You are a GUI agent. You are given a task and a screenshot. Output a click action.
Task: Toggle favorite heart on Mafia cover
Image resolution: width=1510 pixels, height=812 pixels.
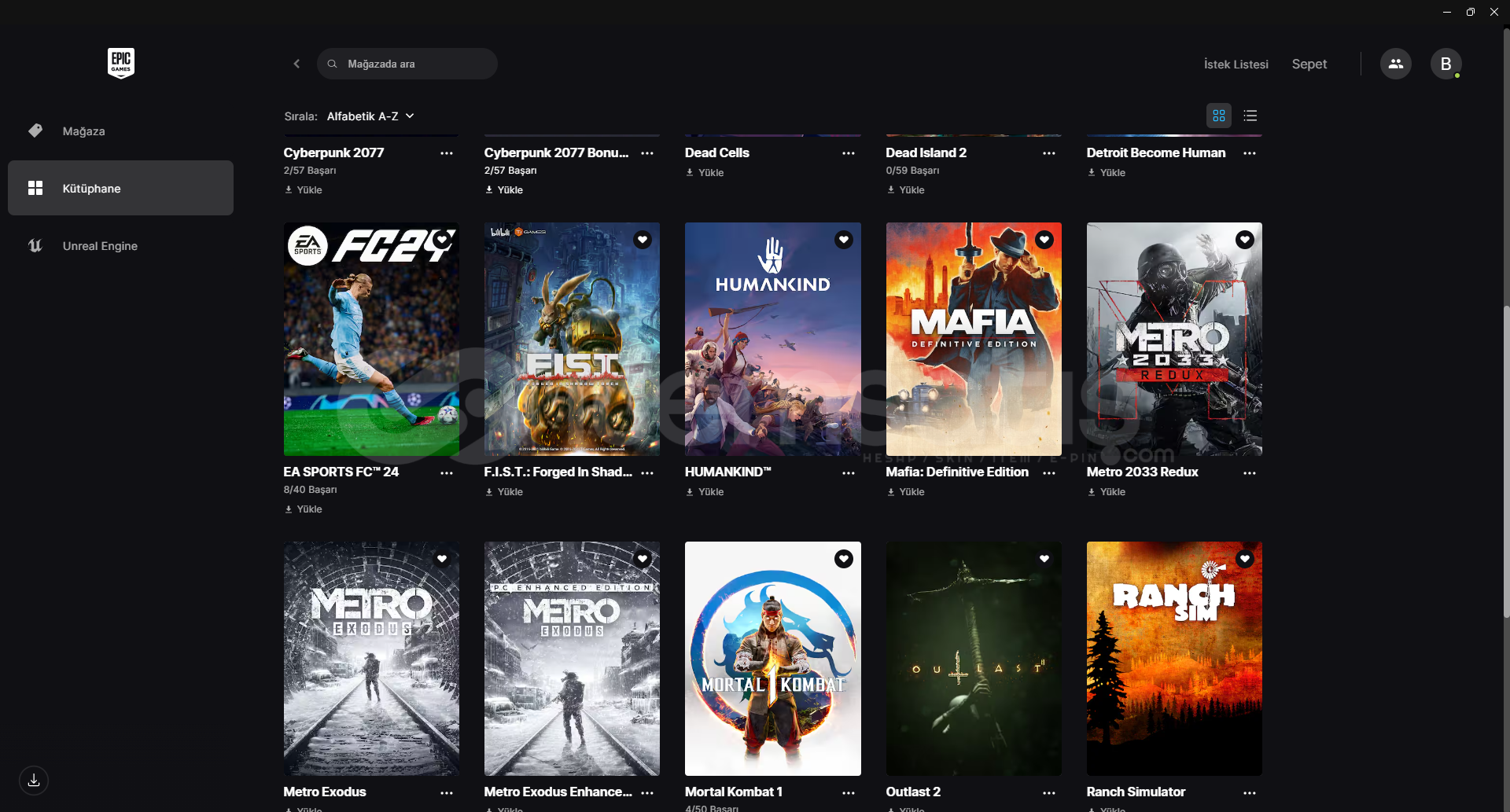pyautogui.click(x=1044, y=239)
